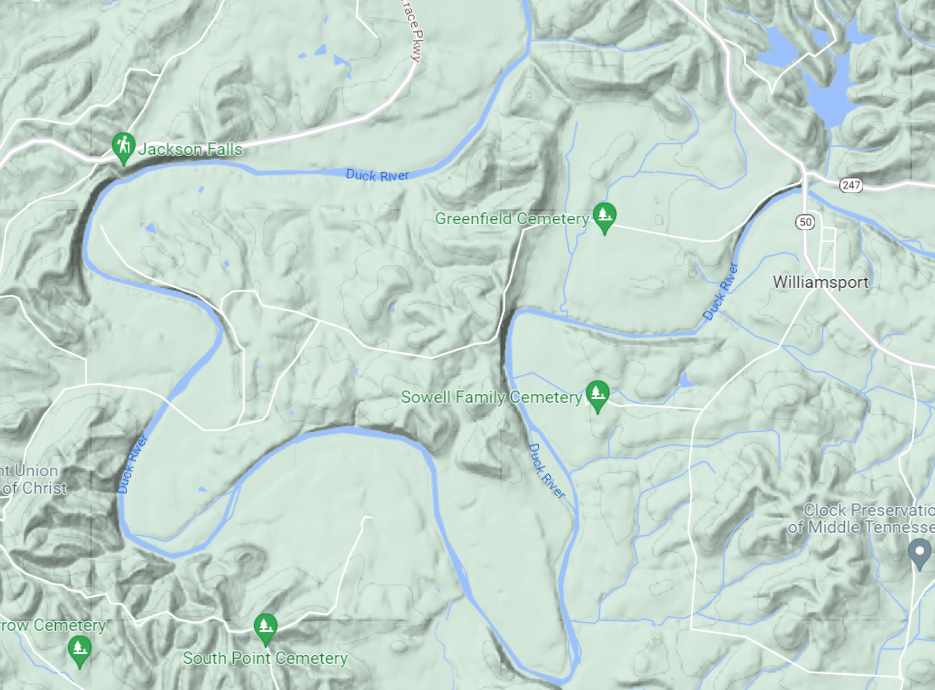Open the Sowell Family Cemetery marker pin
The width and height of the screenshot is (935, 690).
tap(597, 397)
